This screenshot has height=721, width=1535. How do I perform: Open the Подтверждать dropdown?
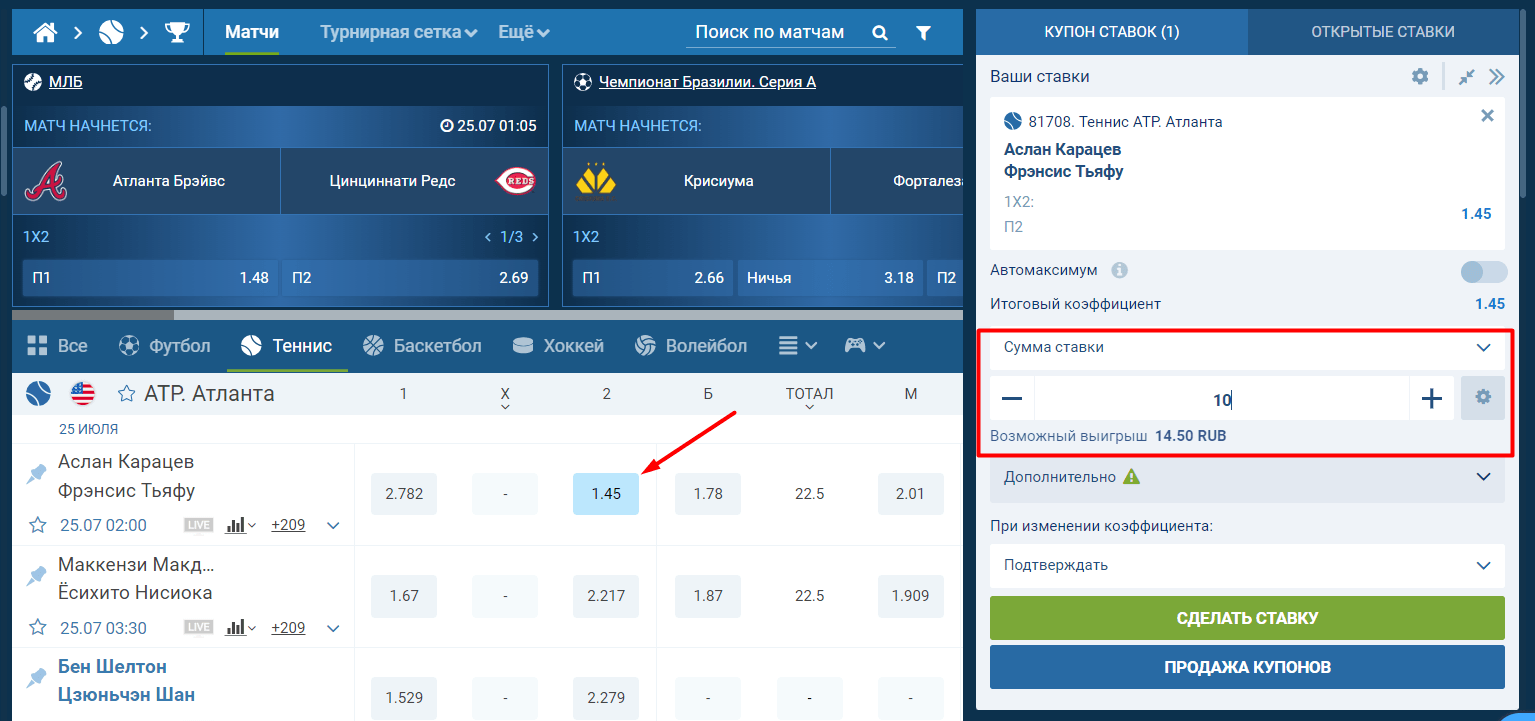point(1246,565)
